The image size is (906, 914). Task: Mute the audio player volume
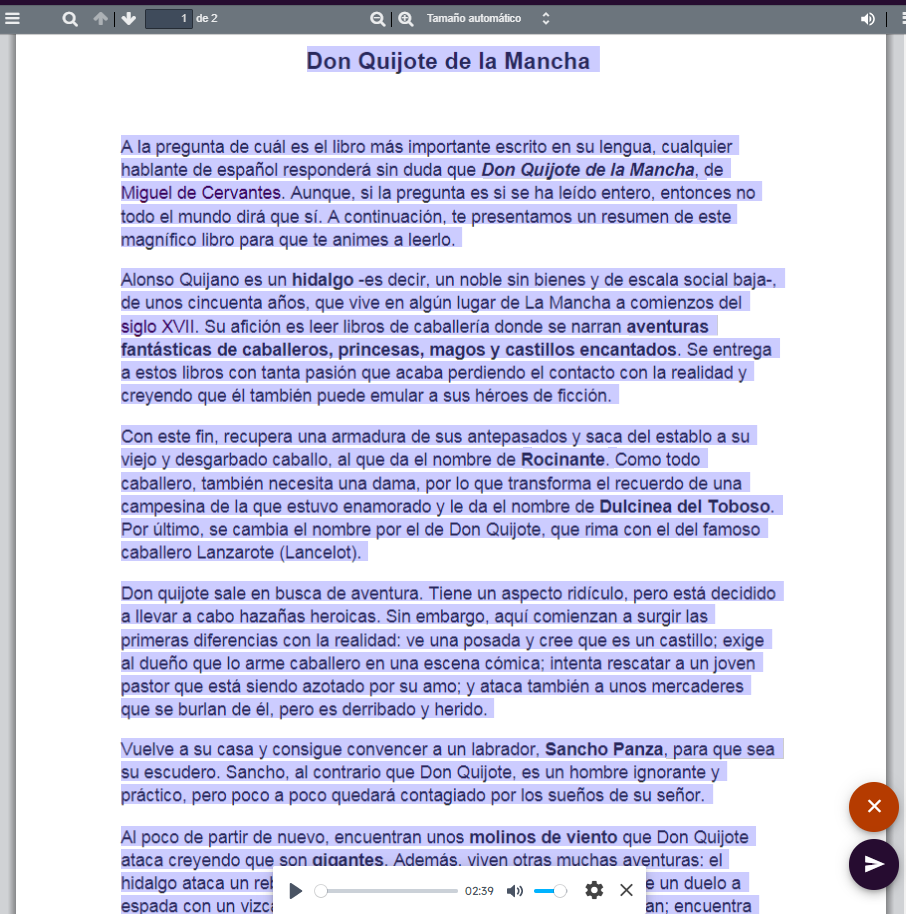[515, 891]
